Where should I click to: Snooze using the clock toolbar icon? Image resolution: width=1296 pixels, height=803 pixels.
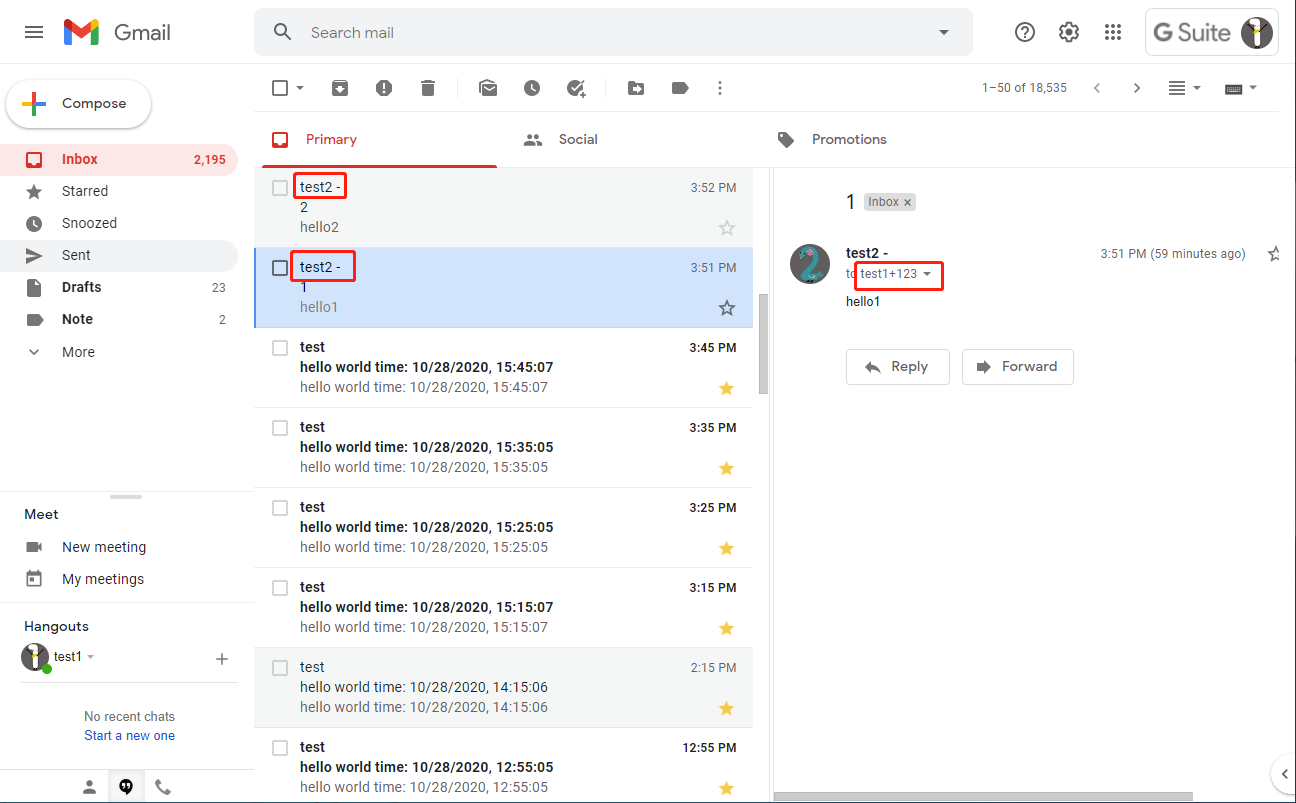point(532,88)
